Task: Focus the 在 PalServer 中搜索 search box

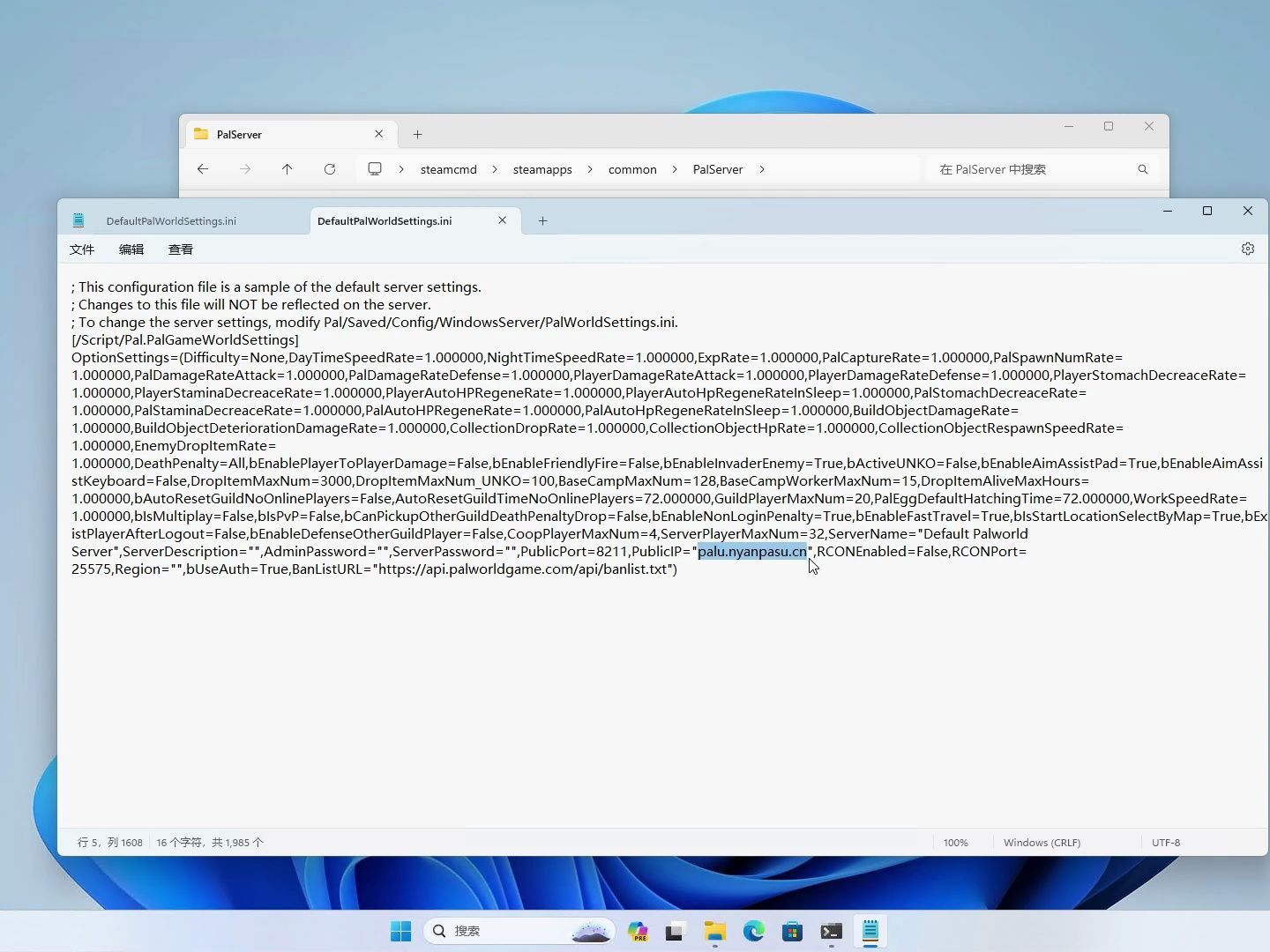Action: pyautogui.click(x=1042, y=169)
